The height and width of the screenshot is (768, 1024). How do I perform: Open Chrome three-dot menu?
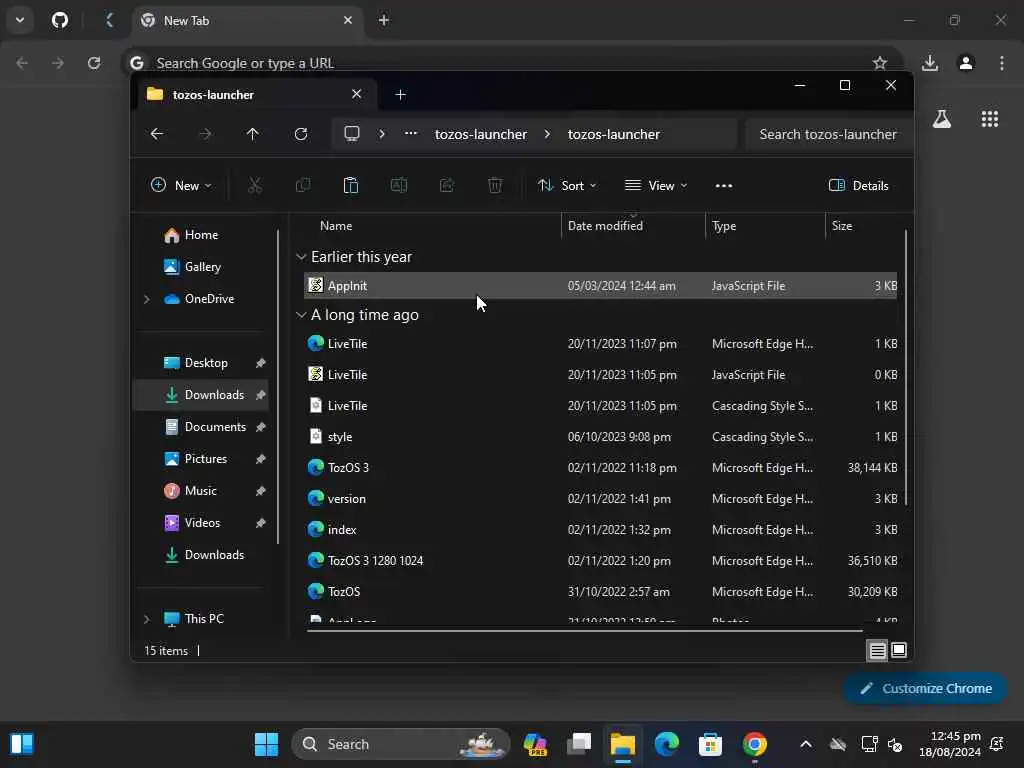[1002, 63]
